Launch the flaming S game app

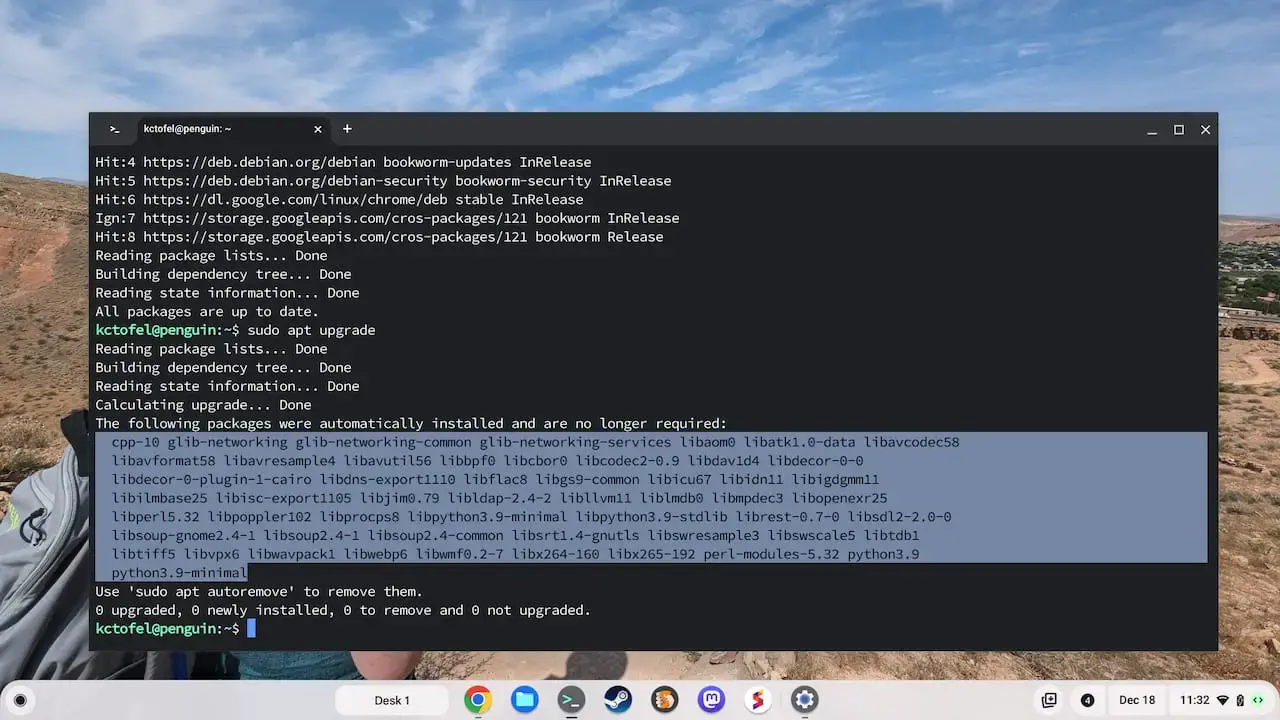click(758, 700)
